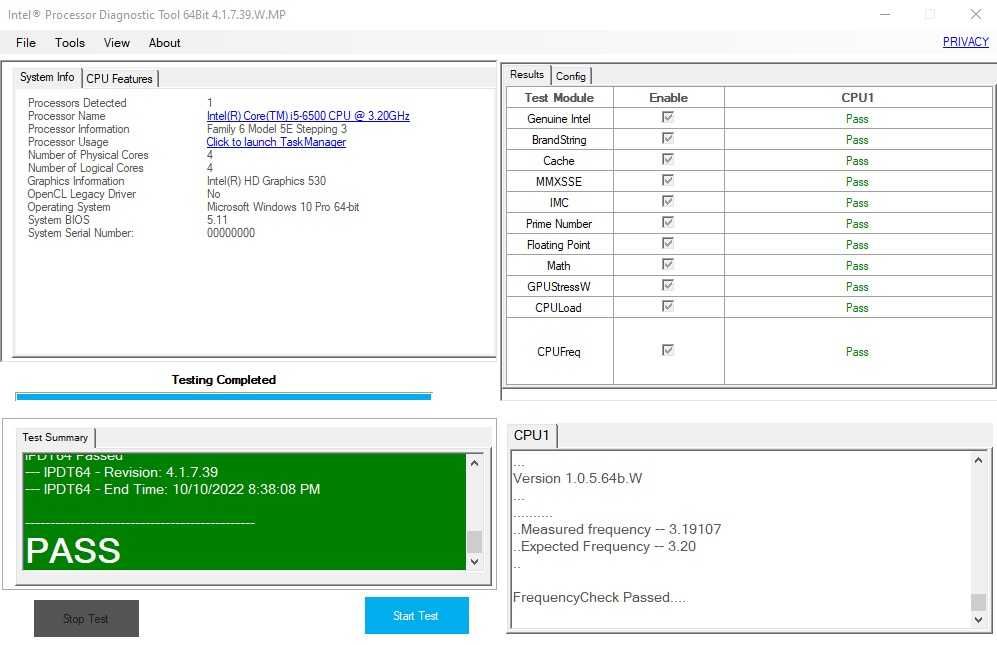This screenshot has width=997, height=645.
Task: Select the Results tab
Action: point(527,74)
